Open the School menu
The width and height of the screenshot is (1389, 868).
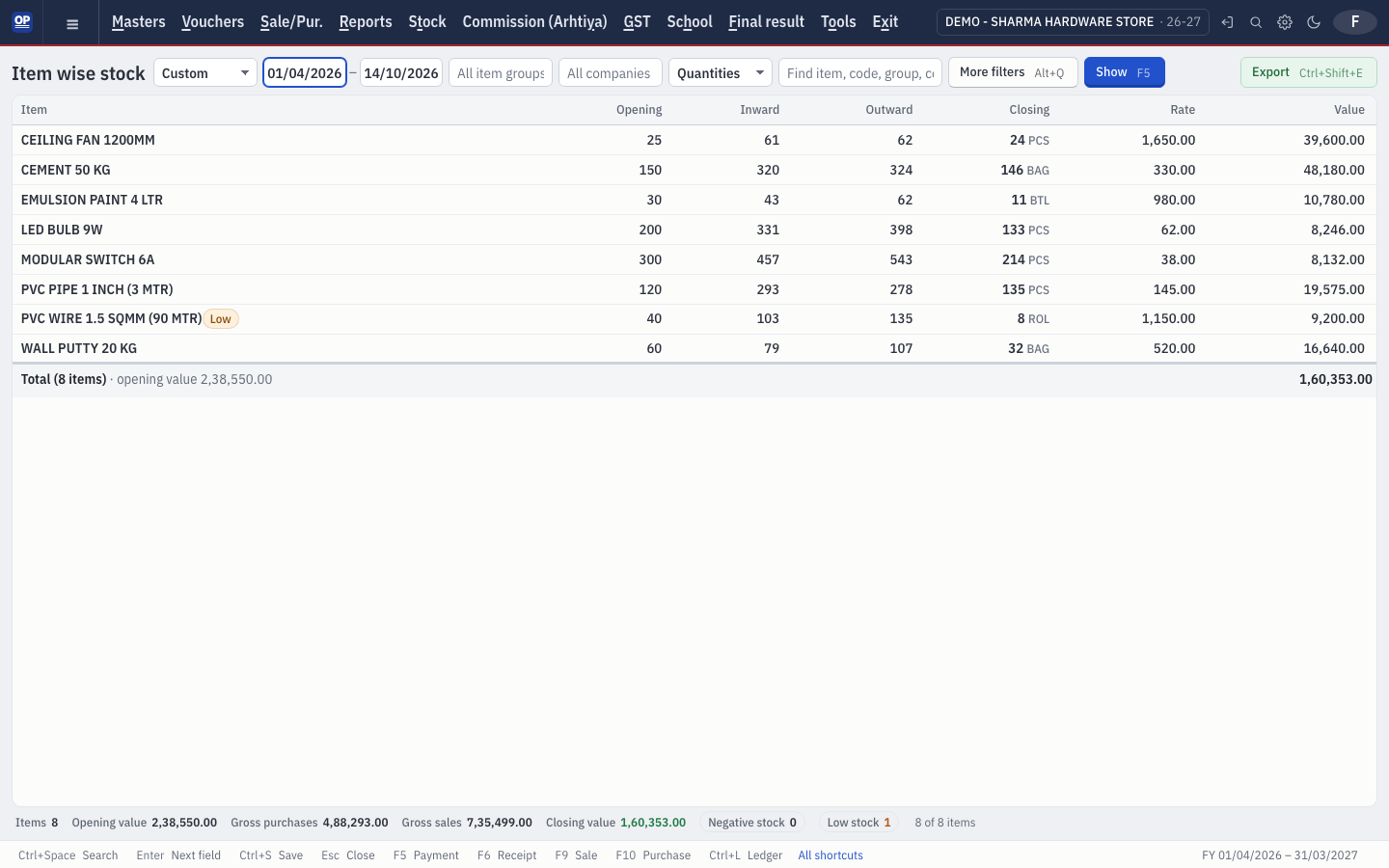(x=690, y=22)
